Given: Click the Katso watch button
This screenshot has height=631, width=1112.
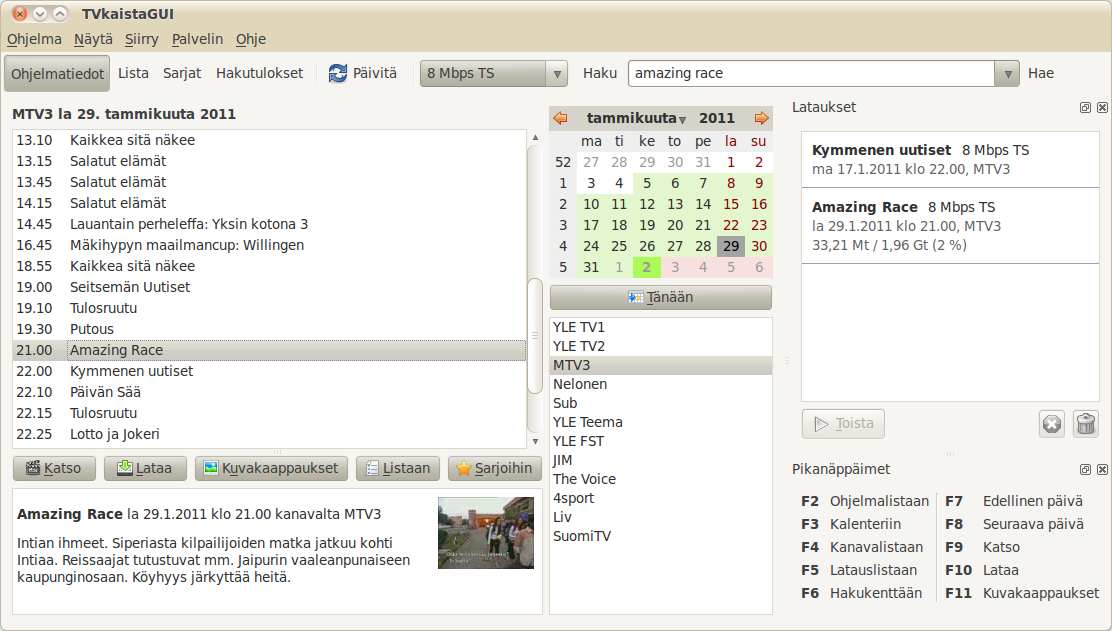Looking at the screenshot, I should tap(54, 468).
